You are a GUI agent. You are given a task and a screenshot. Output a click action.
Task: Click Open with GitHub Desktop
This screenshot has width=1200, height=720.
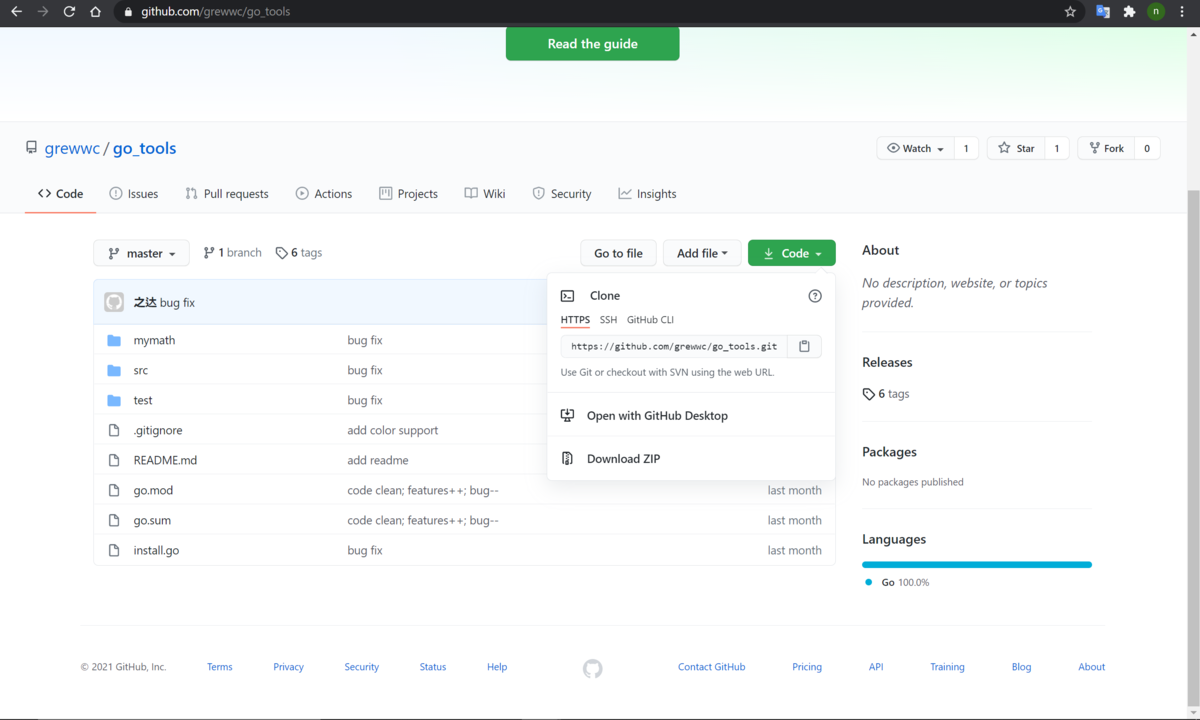tap(691, 416)
